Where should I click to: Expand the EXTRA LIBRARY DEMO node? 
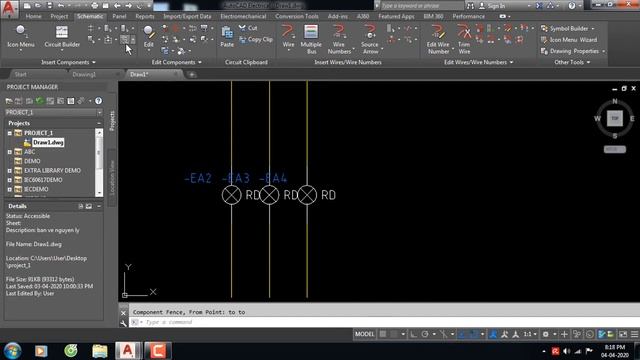tap(10, 171)
